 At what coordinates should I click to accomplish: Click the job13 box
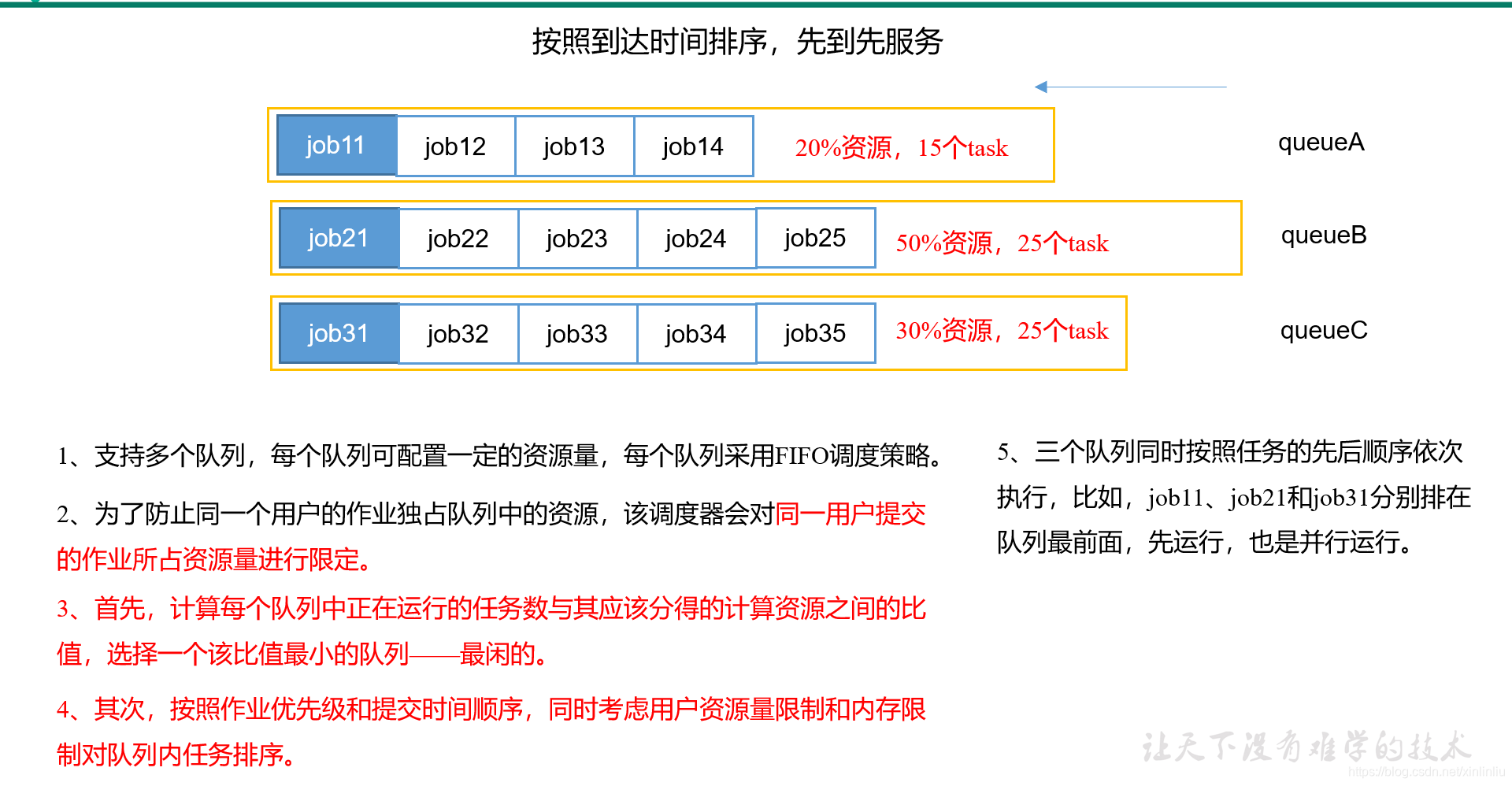pyautogui.click(x=575, y=146)
